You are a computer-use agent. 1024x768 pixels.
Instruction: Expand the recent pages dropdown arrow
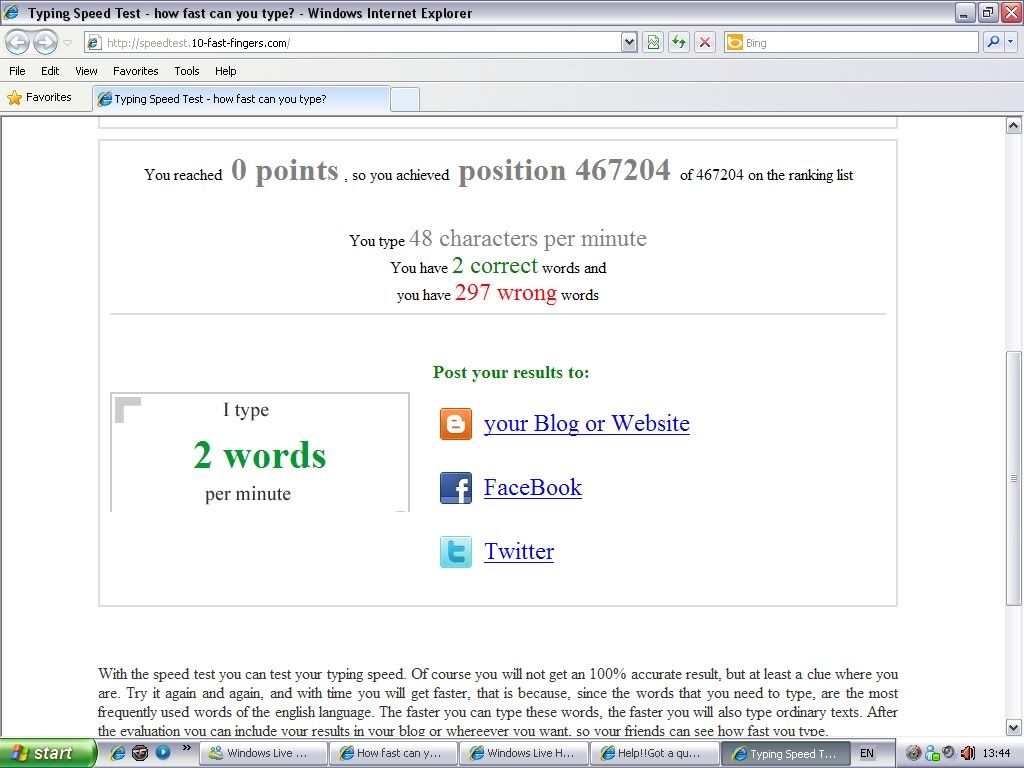point(68,43)
